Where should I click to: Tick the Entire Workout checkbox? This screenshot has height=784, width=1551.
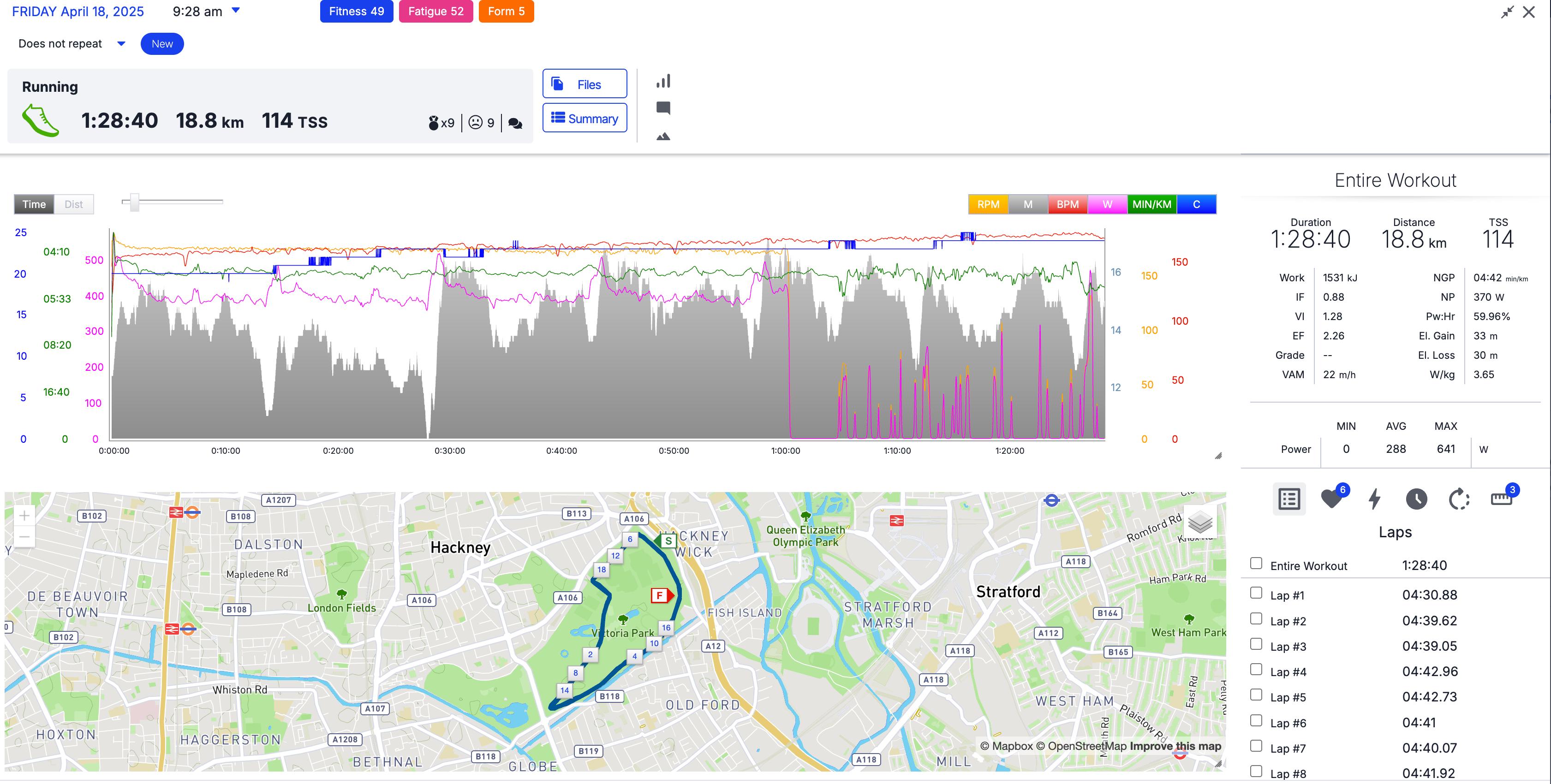pos(1256,564)
